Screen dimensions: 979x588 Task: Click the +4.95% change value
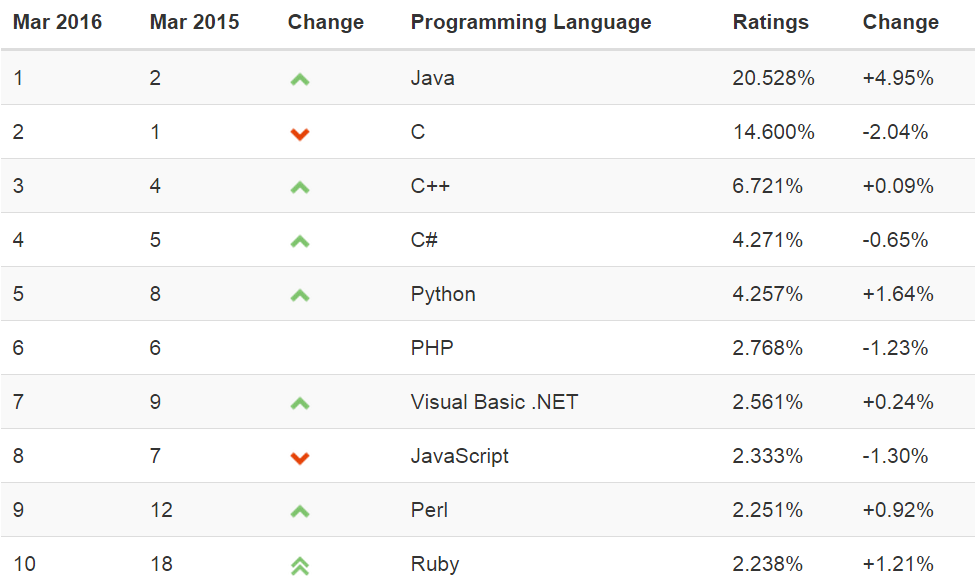click(x=898, y=78)
